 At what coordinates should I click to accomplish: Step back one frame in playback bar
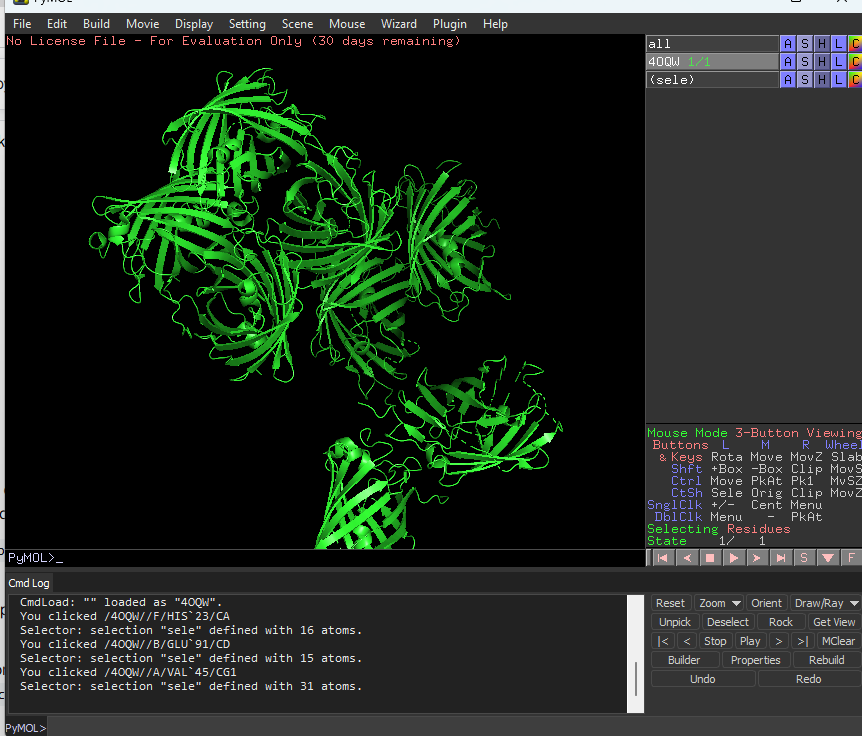coord(686,558)
